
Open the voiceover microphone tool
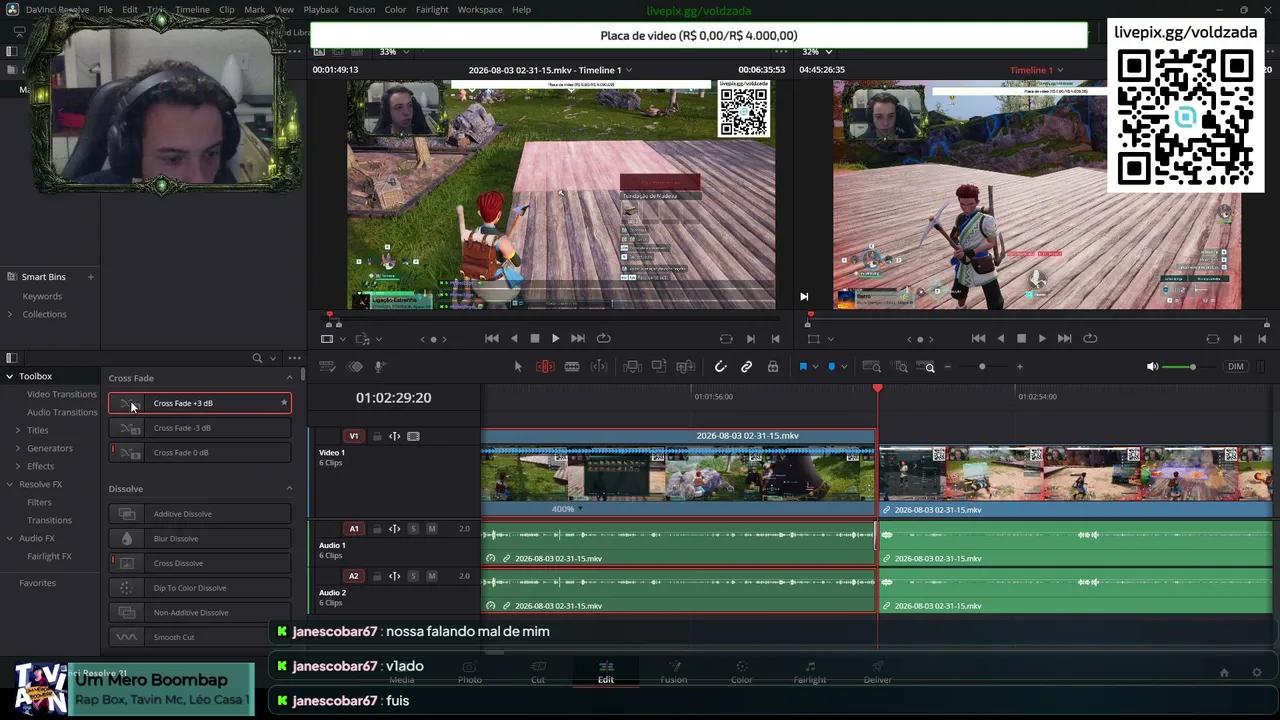380,367
